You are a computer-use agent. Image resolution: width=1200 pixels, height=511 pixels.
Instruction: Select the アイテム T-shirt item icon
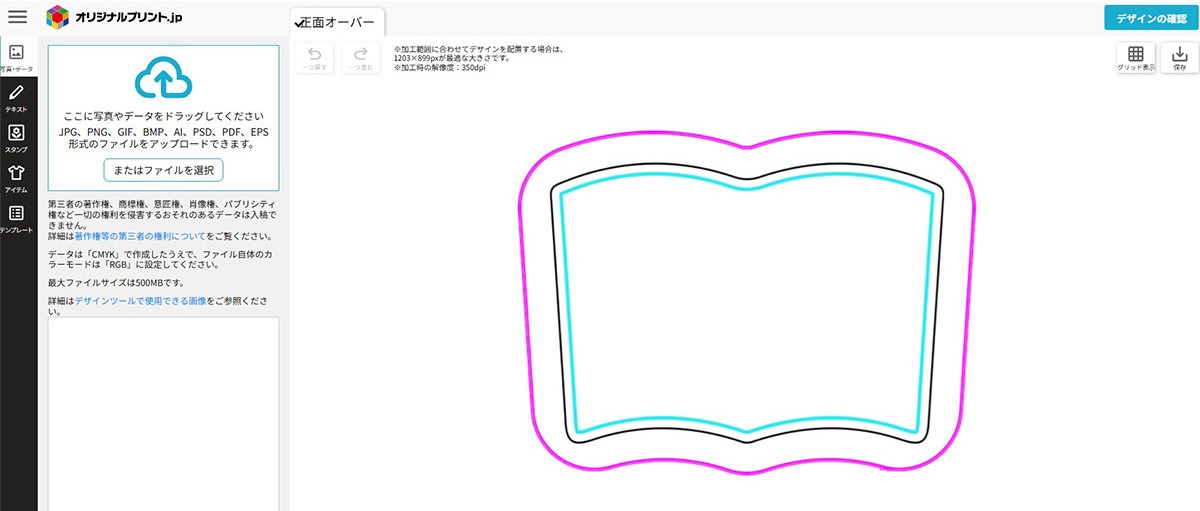(16, 177)
